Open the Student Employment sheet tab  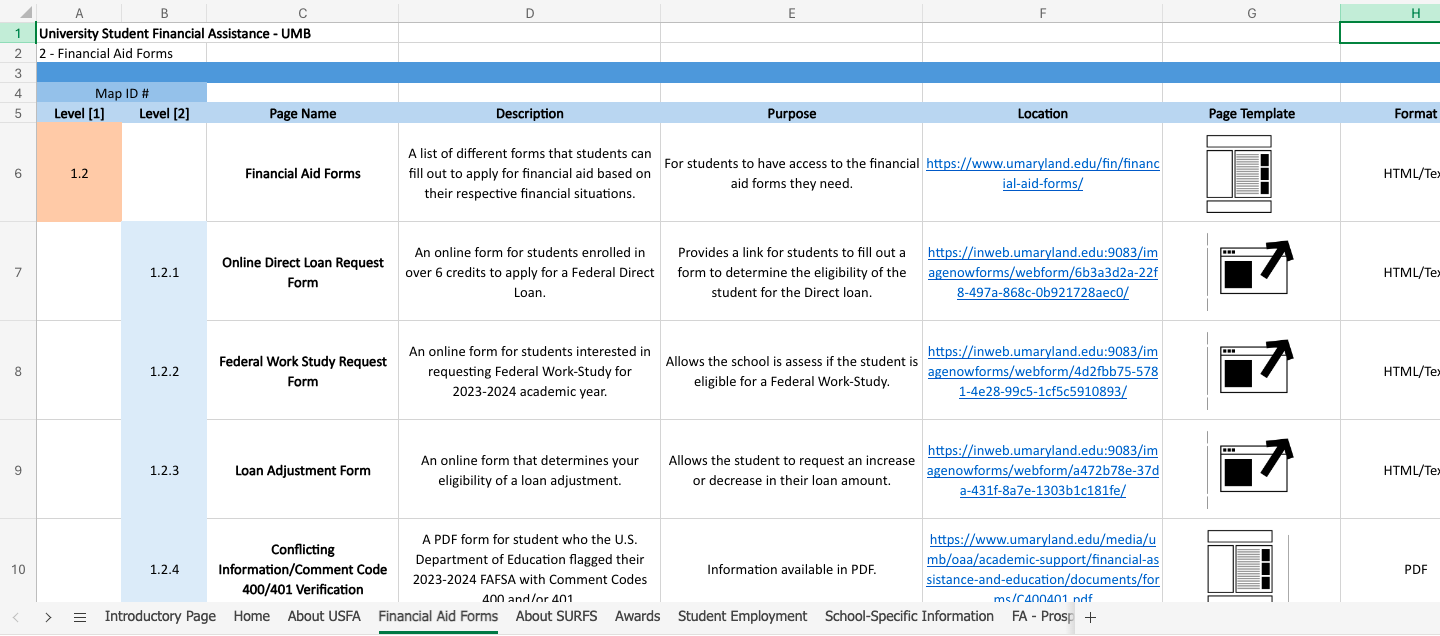click(x=742, y=616)
